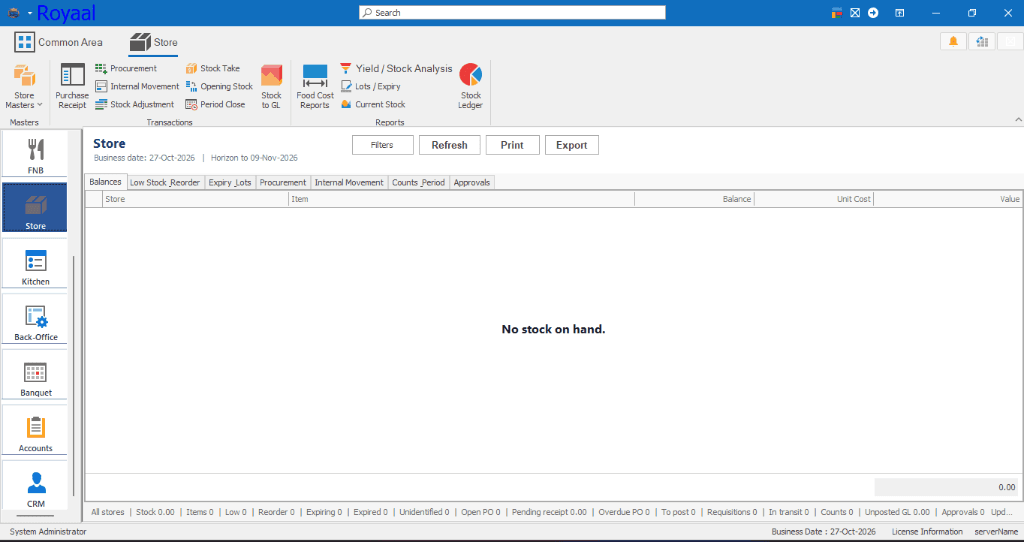1024x542 pixels.
Task: Launch the Stock Take function
Action: point(213,69)
